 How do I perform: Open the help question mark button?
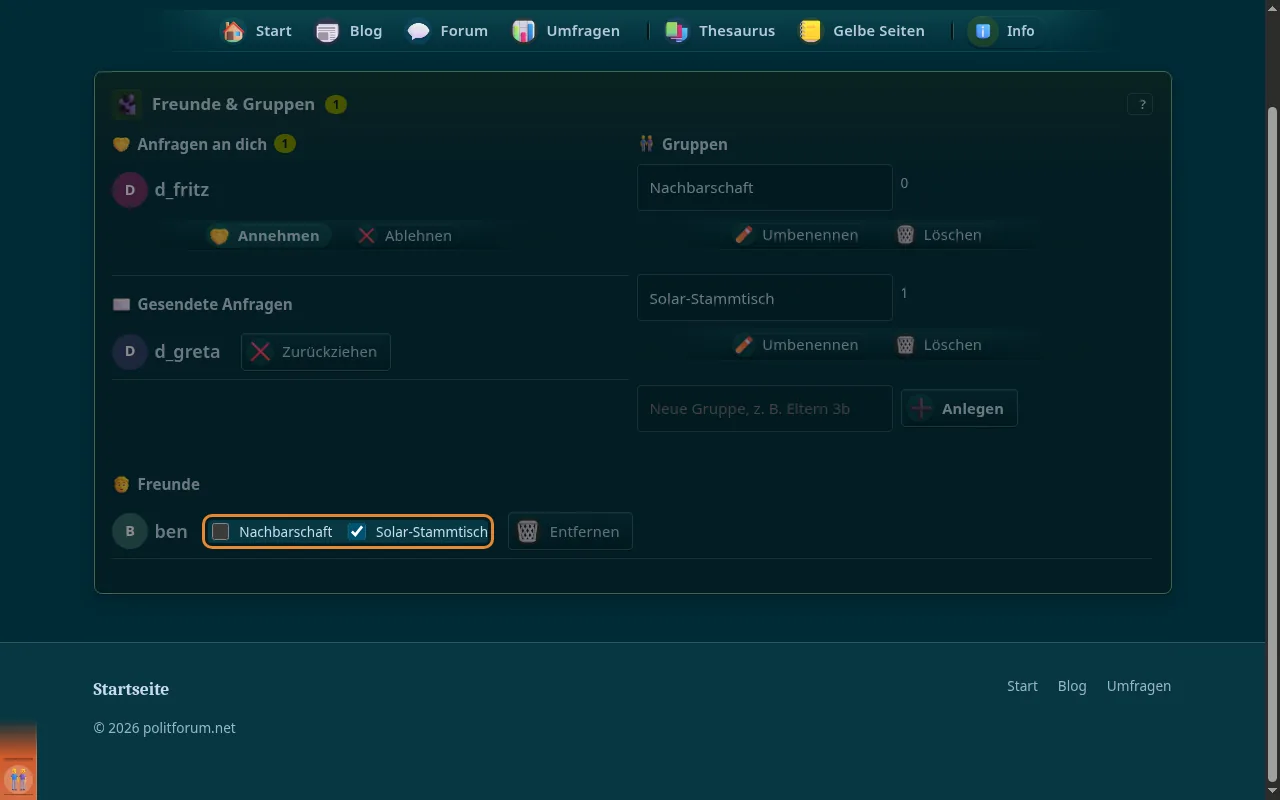(x=1140, y=104)
